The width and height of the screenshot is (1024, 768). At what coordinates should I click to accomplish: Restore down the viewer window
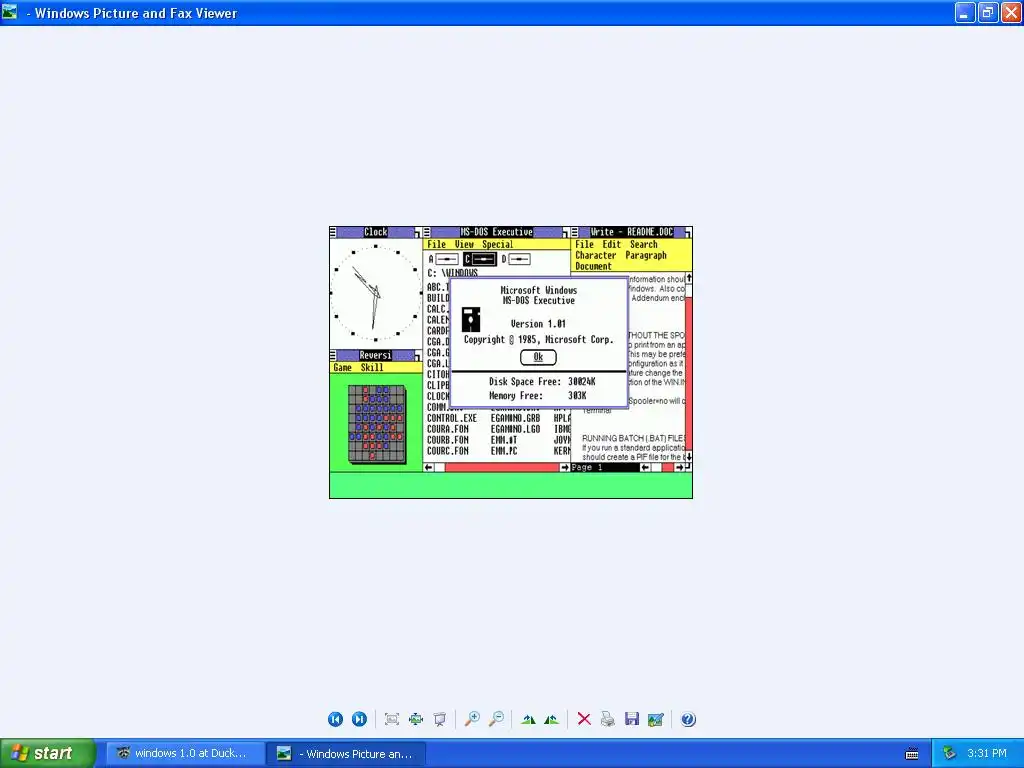(987, 12)
